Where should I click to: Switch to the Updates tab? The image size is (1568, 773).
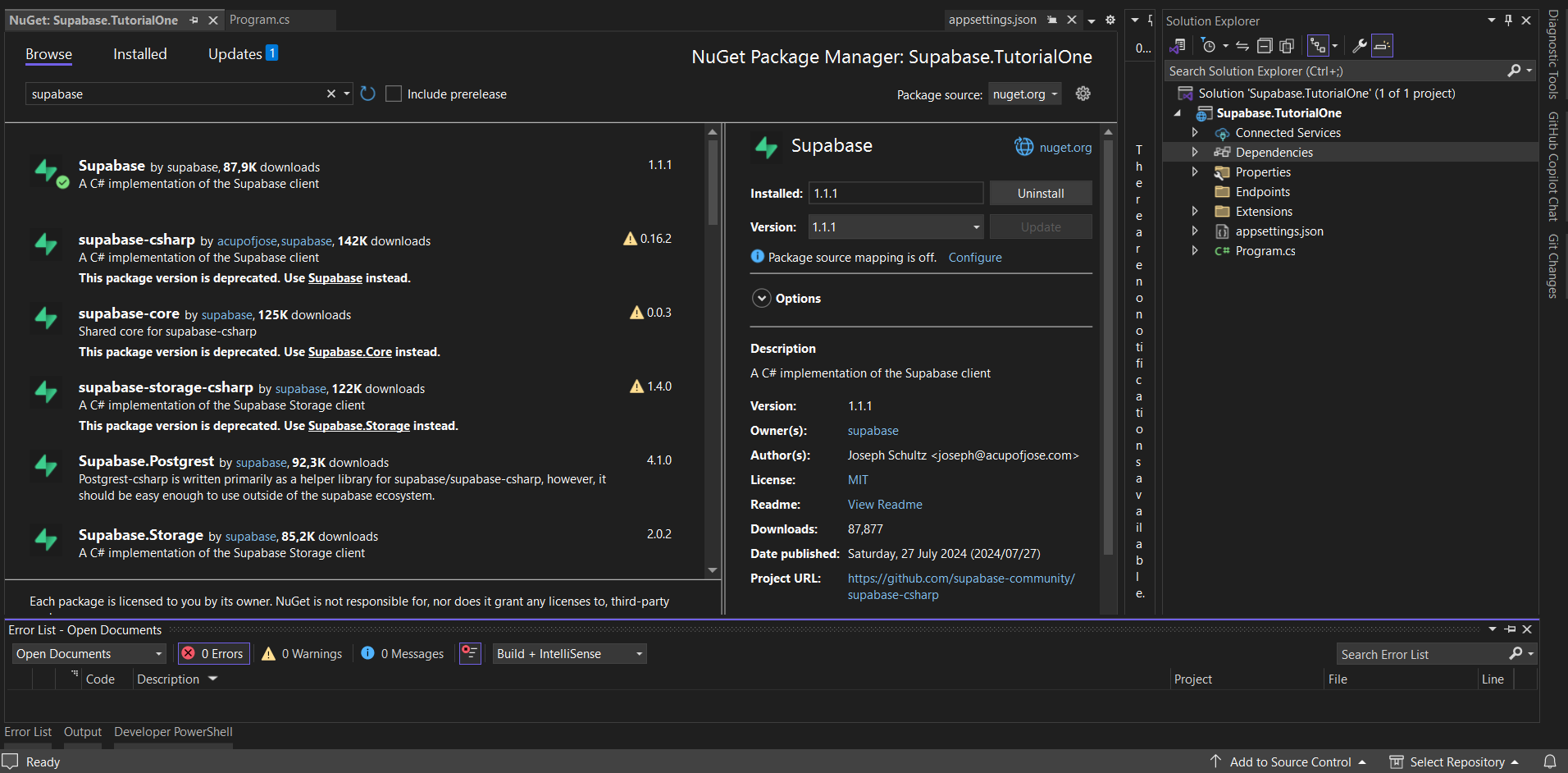[x=243, y=54]
